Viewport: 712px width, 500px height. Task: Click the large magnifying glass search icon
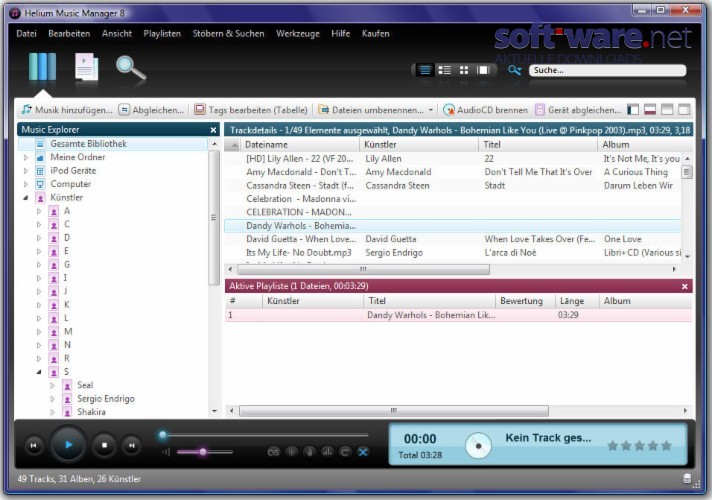click(x=131, y=68)
